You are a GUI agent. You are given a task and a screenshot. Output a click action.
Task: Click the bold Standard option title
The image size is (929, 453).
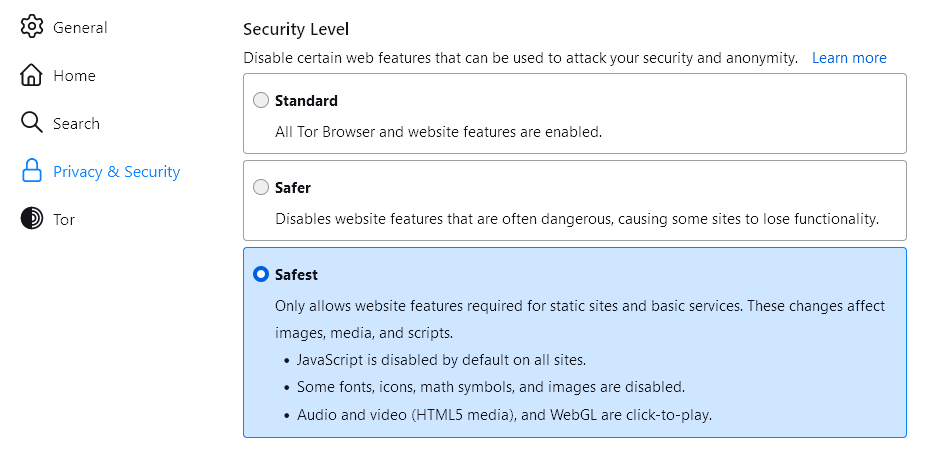click(x=306, y=101)
